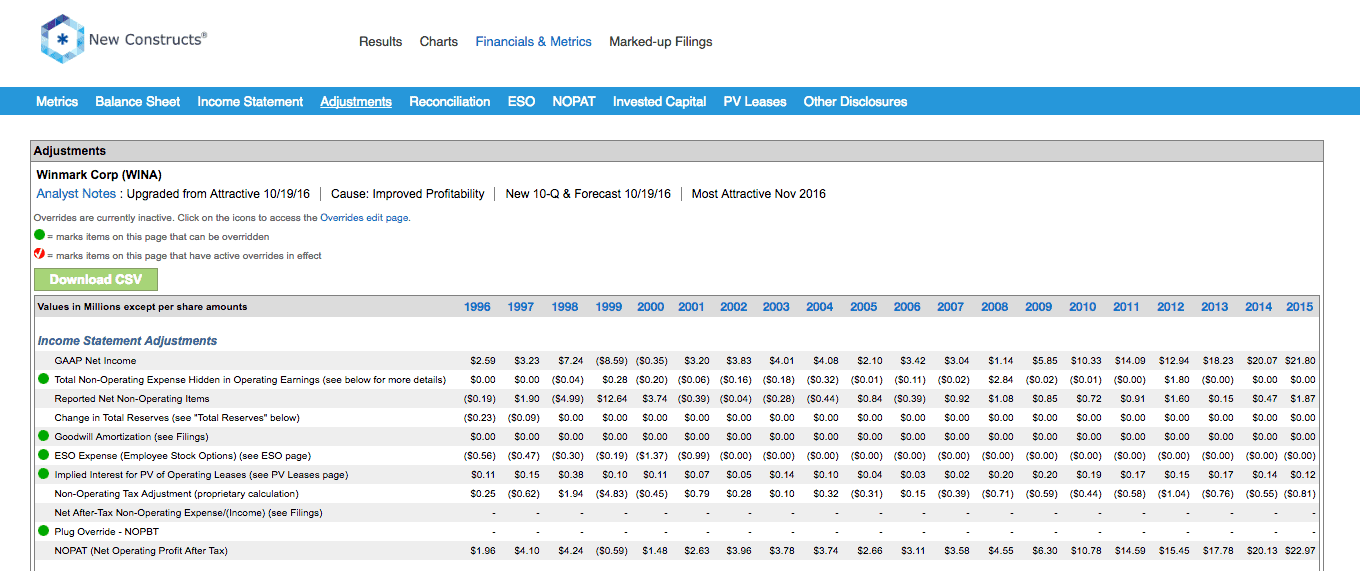Click the 2015 year column header
1360x571 pixels.
(x=1299, y=307)
